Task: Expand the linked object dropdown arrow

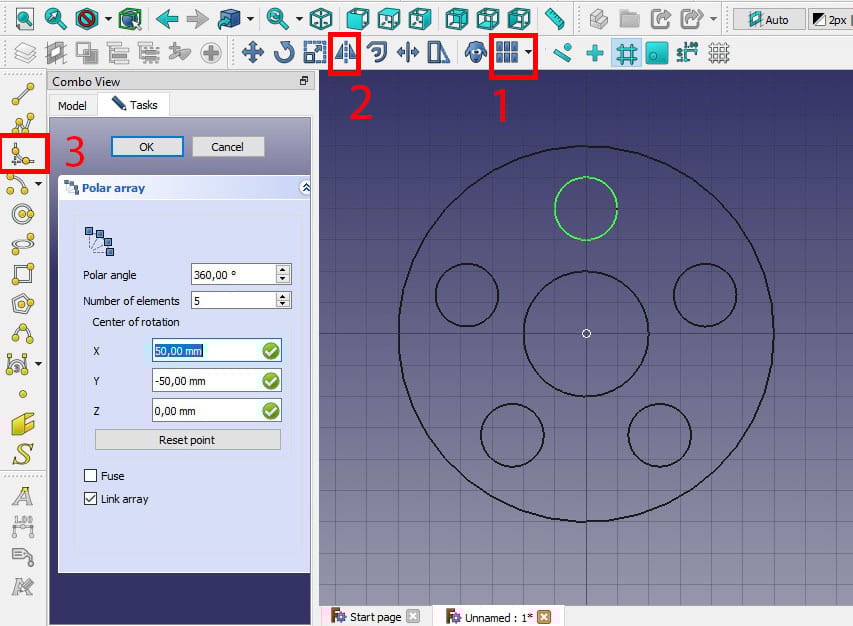Action: point(250,19)
